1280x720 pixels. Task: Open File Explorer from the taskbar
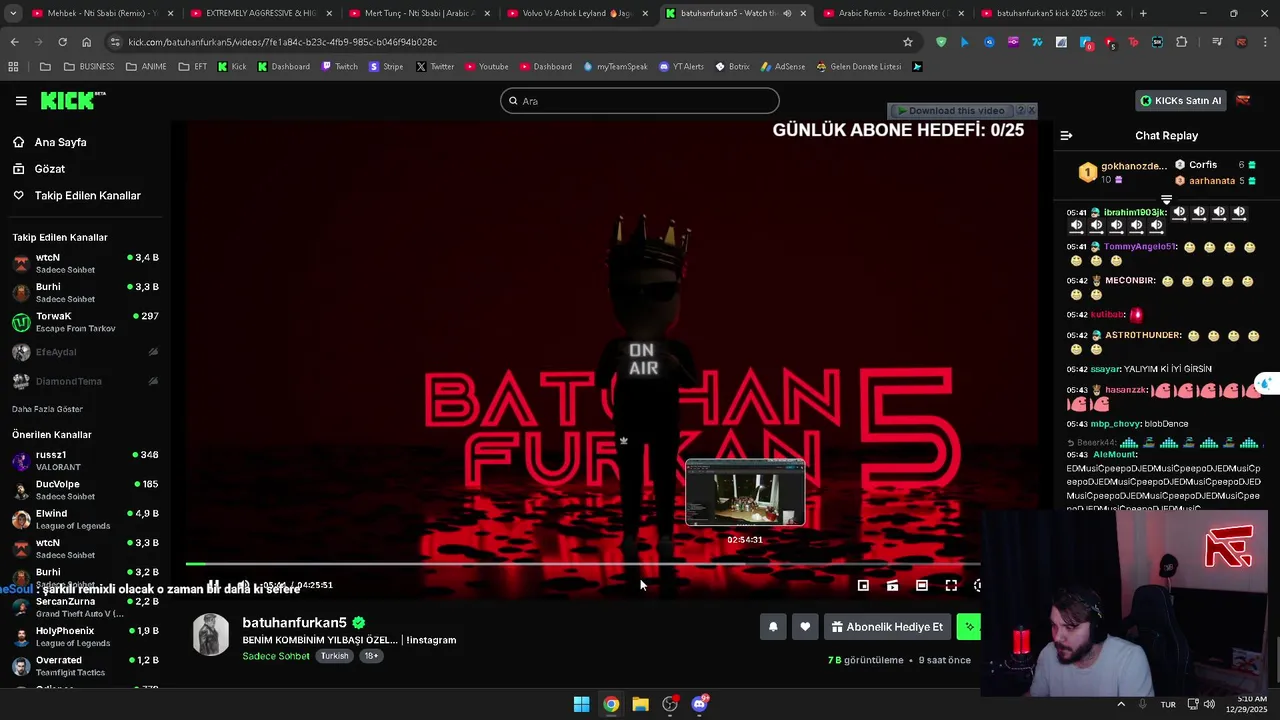pos(640,704)
